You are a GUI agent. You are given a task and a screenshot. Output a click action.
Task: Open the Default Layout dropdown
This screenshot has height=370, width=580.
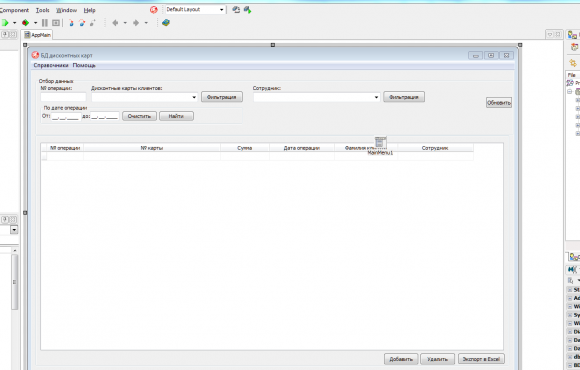click(x=195, y=10)
